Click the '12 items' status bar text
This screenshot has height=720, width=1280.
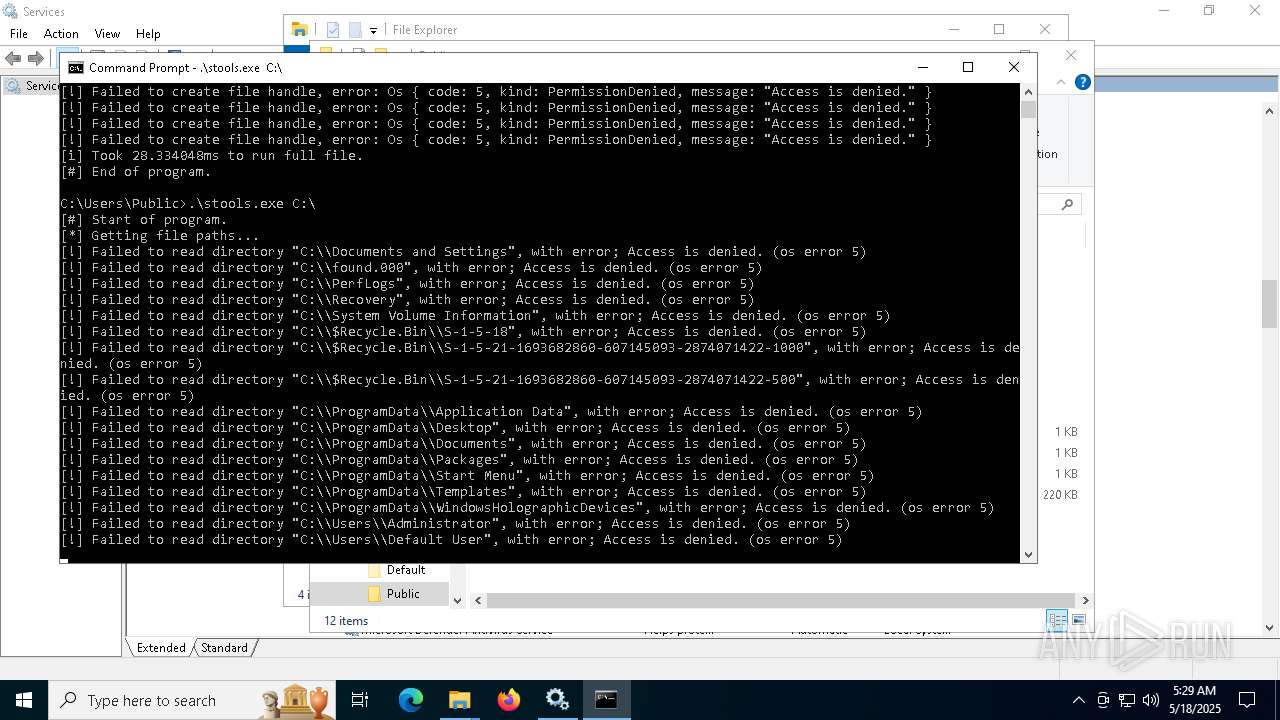coord(346,620)
